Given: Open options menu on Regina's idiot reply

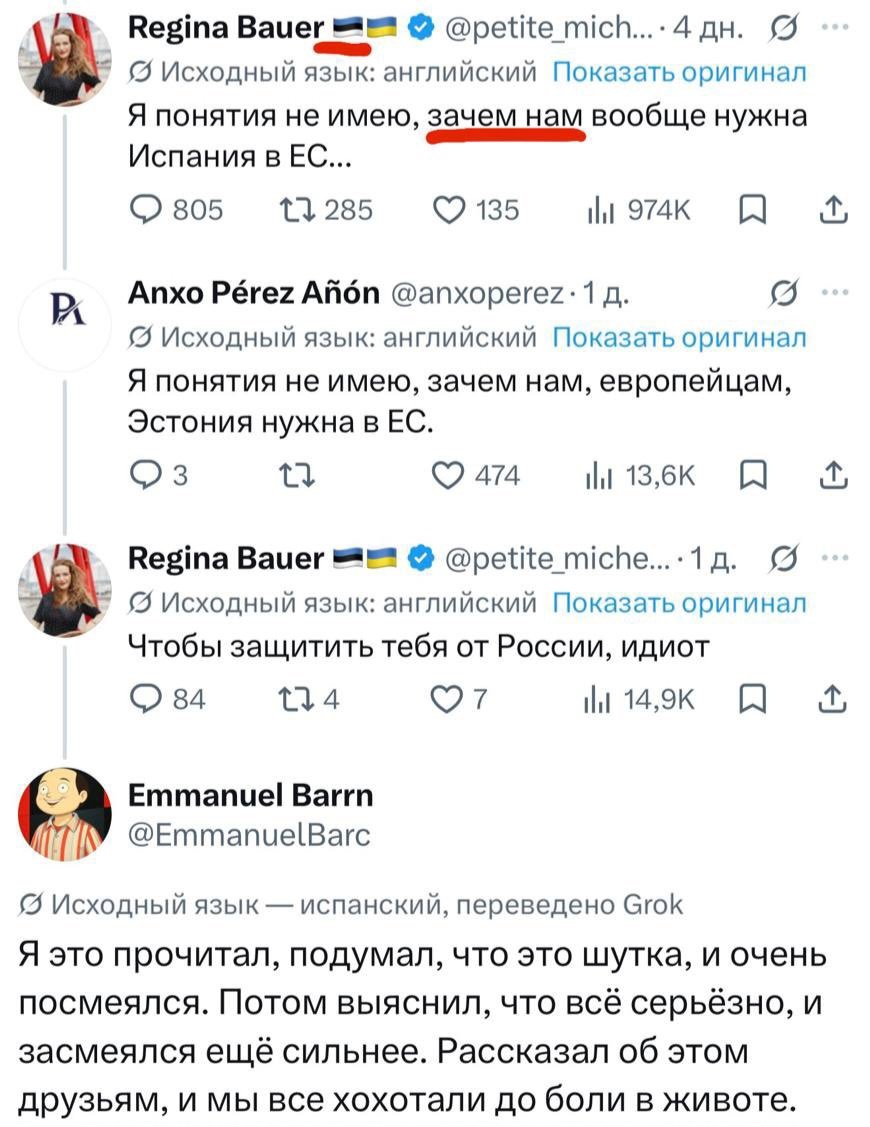Looking at the screenshot, I should tap(835, 557).
